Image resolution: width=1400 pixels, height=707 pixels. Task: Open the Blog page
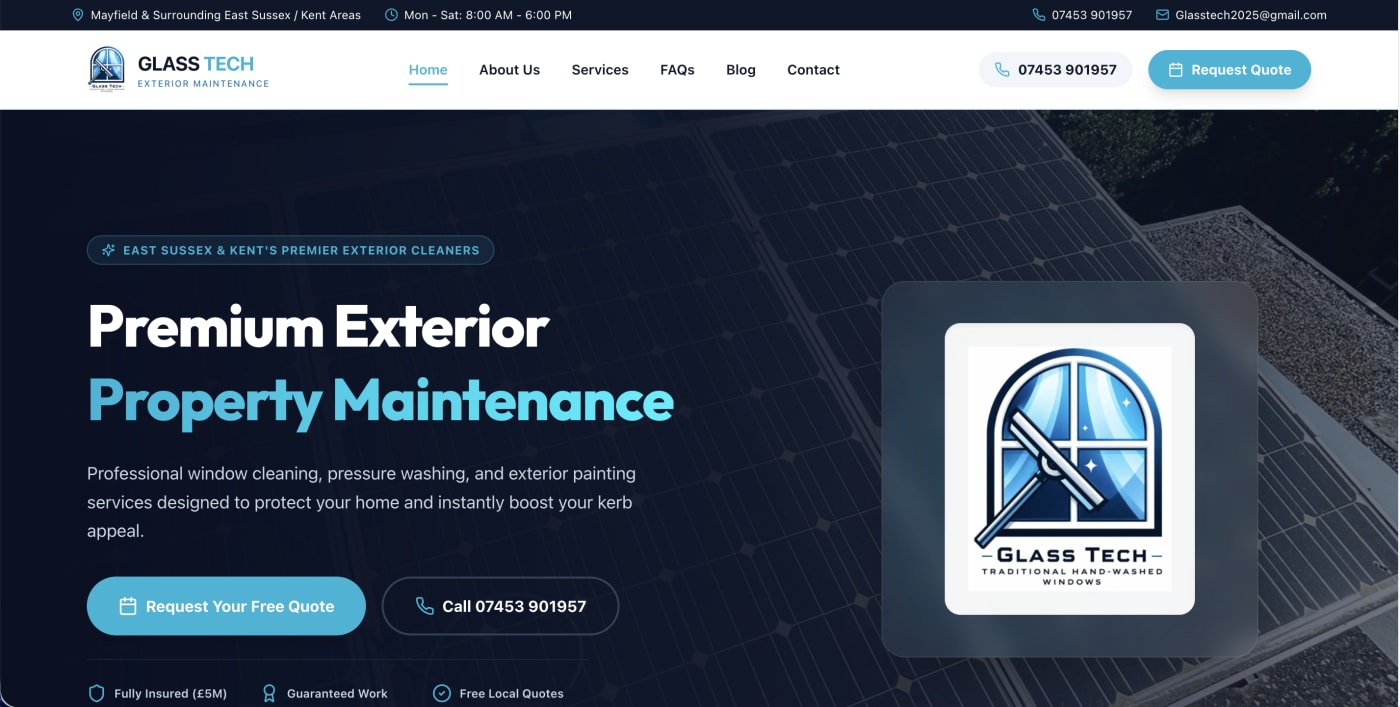coord(741,70)
